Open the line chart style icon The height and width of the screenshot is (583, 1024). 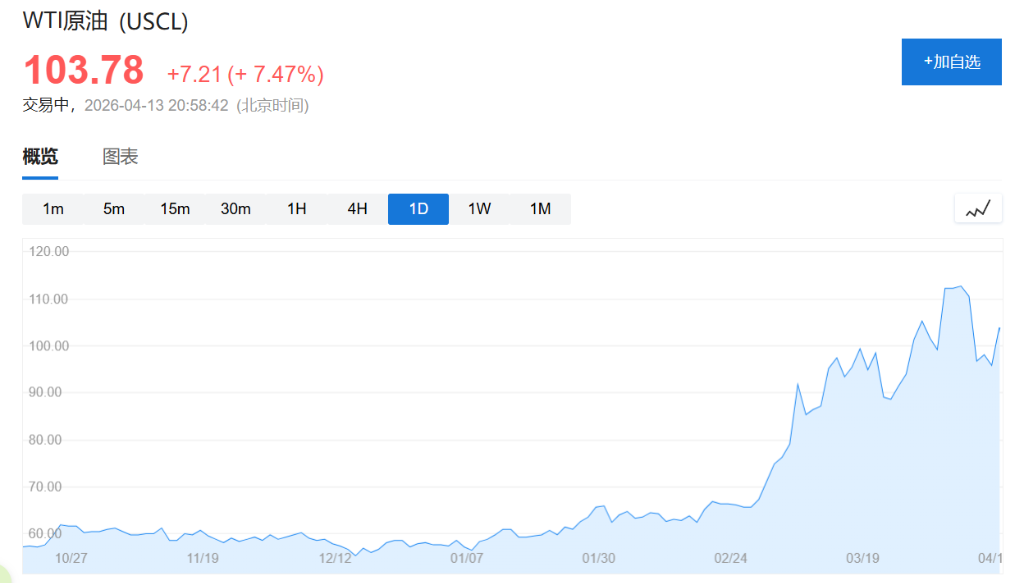coord(977,209)
